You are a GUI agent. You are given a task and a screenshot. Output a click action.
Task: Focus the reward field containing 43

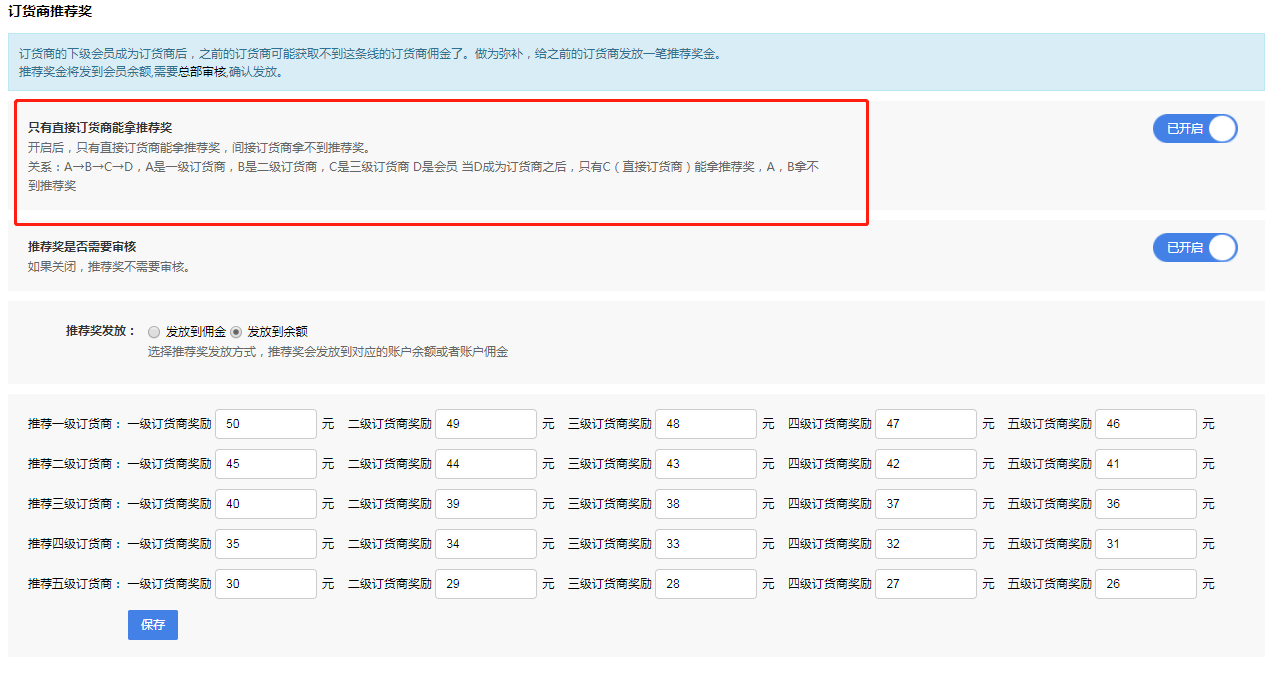pos(706,464)
